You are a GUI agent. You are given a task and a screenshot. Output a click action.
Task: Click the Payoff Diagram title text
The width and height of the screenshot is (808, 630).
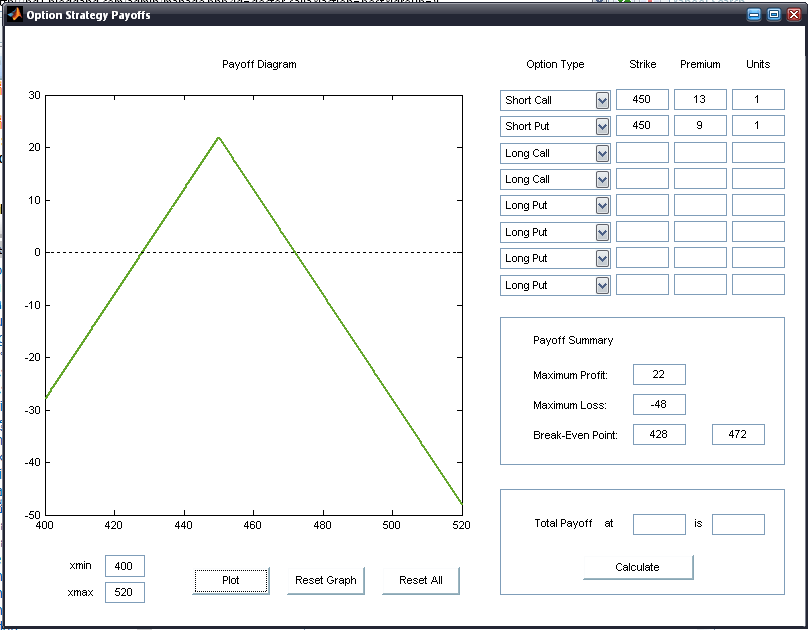(259, 64)
